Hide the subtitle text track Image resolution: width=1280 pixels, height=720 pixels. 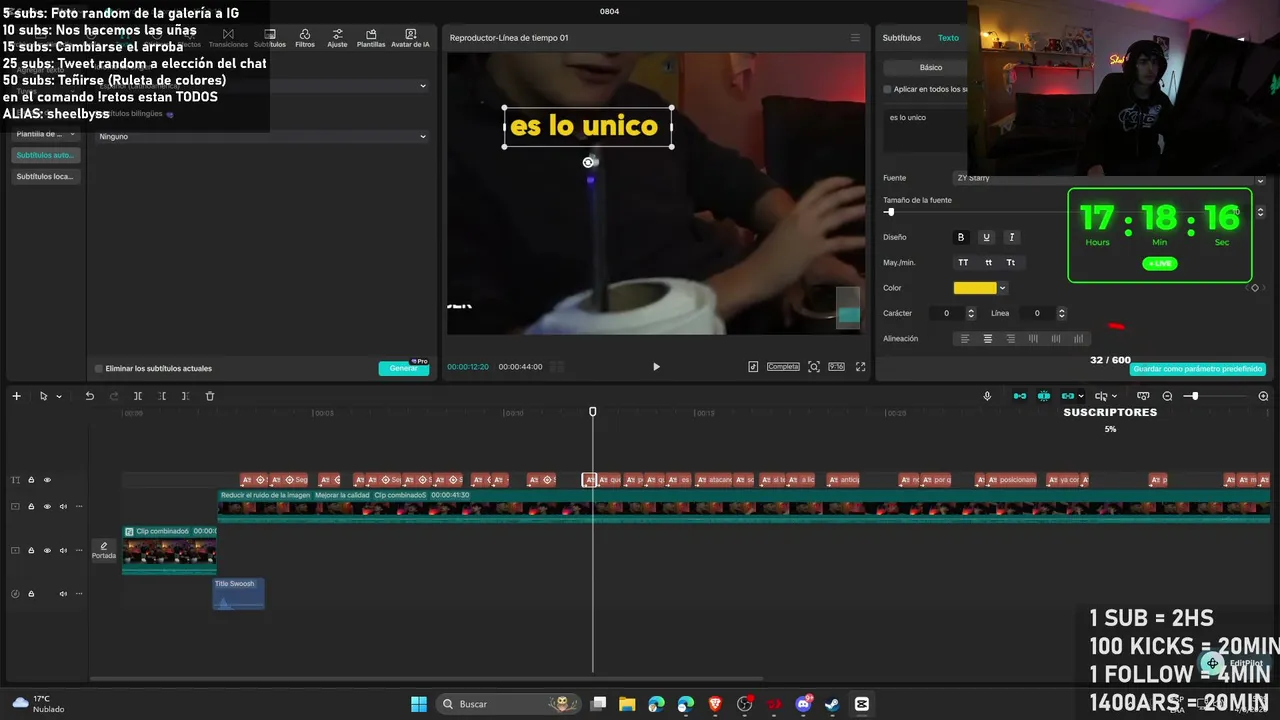47,480
